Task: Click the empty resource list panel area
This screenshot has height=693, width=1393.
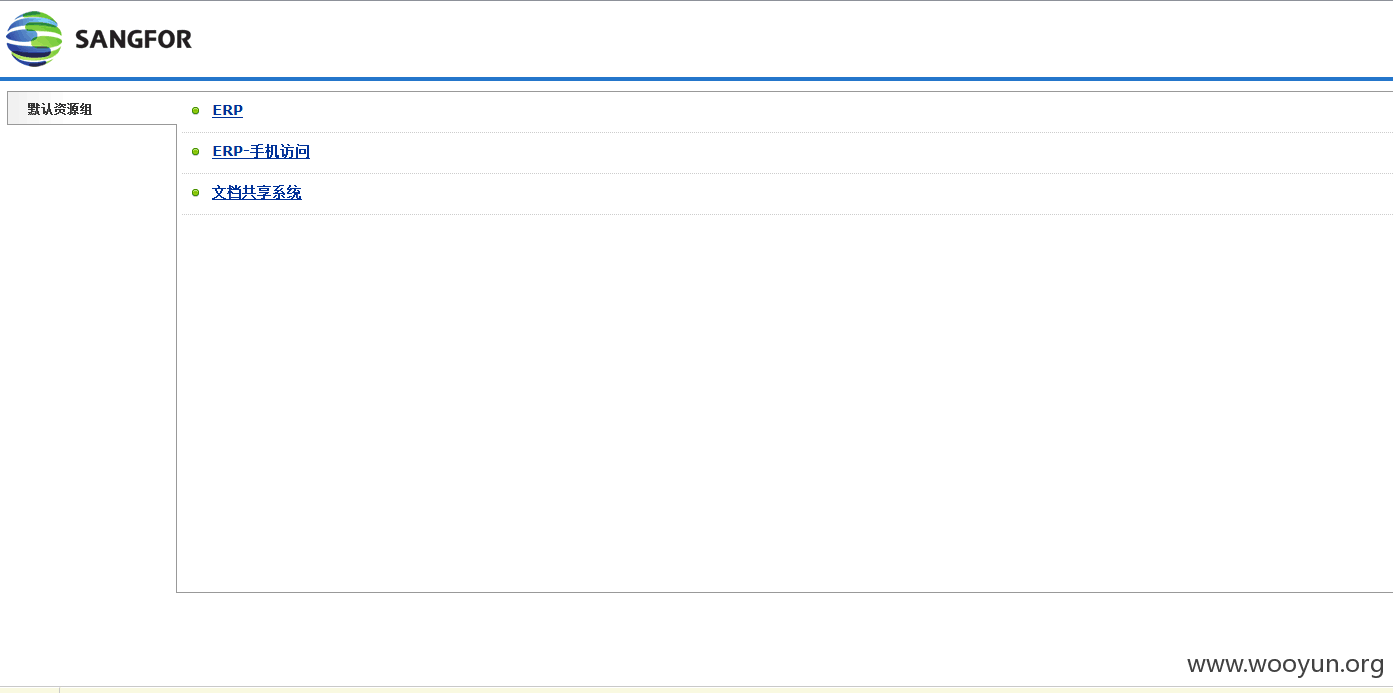Action: [787, 402]
